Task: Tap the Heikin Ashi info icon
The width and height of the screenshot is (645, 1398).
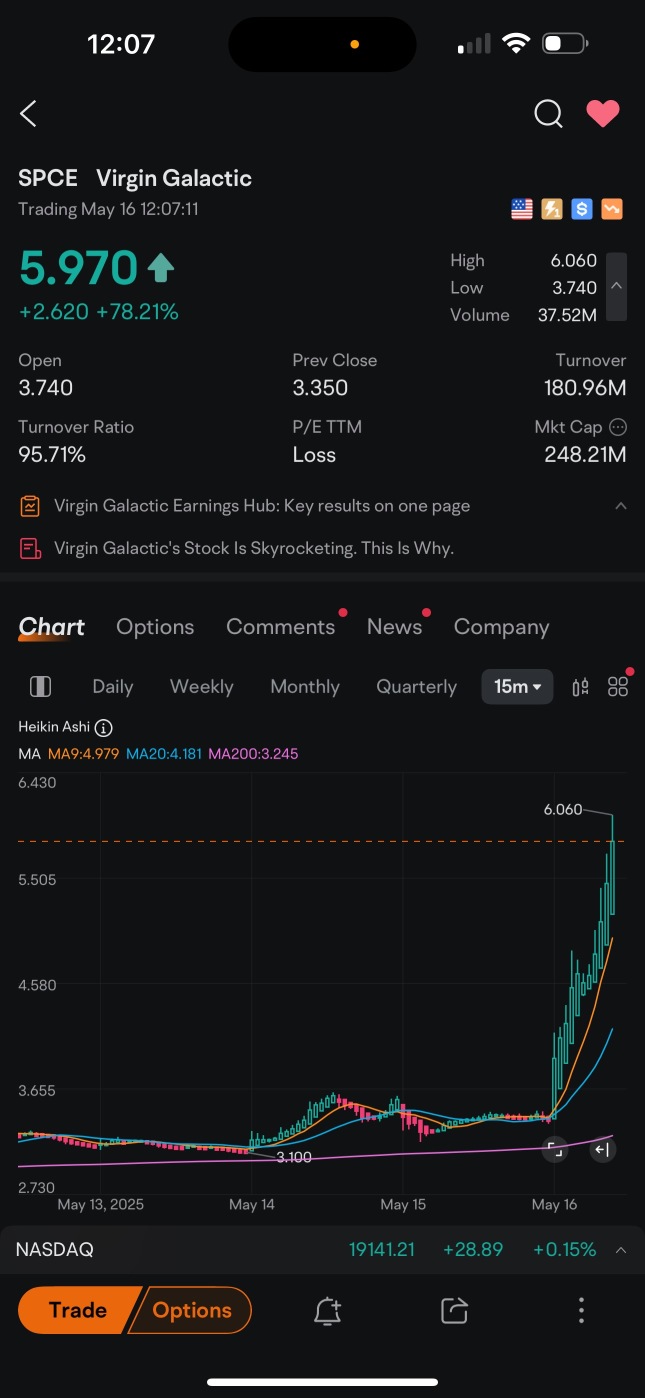Action: point(104,728)
